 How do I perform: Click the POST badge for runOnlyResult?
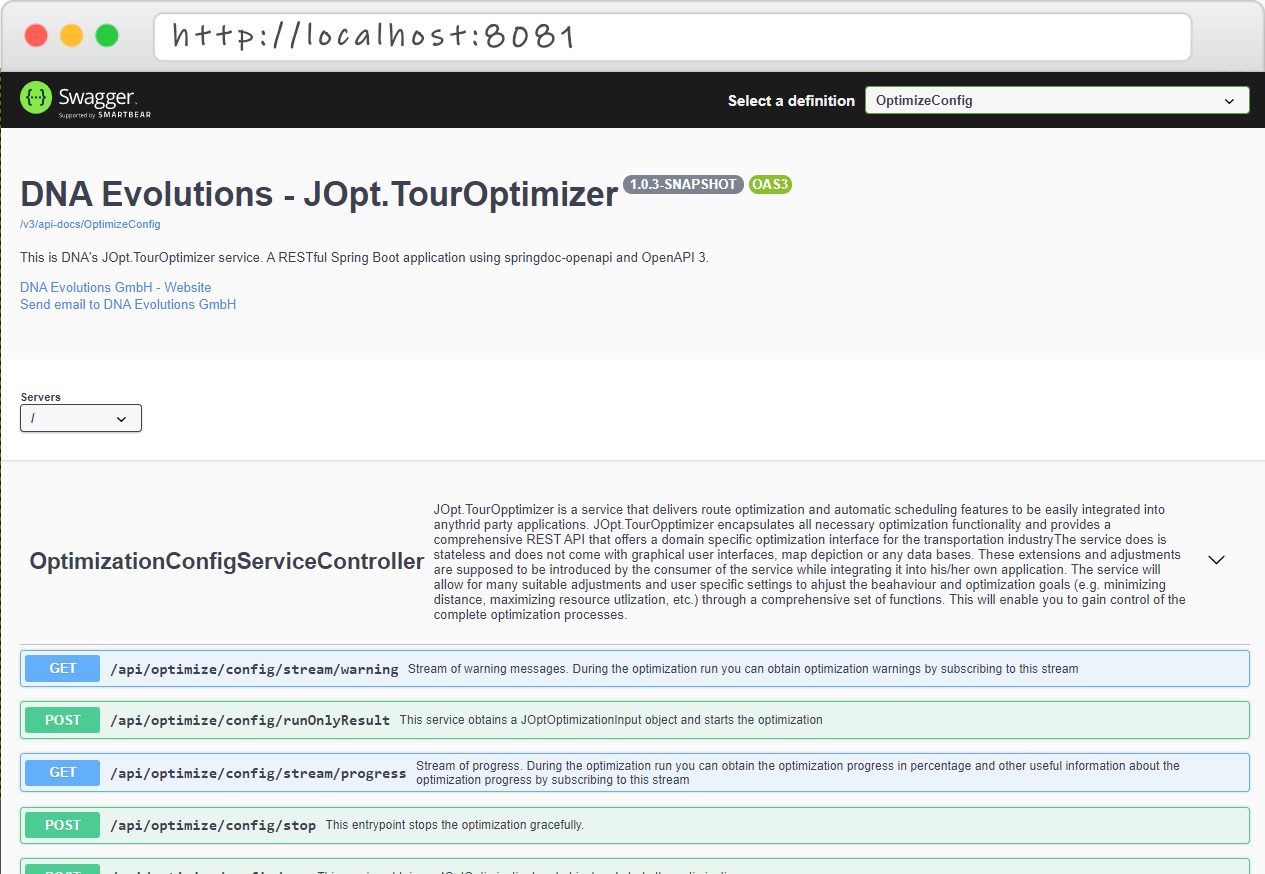tap(62, 720)
